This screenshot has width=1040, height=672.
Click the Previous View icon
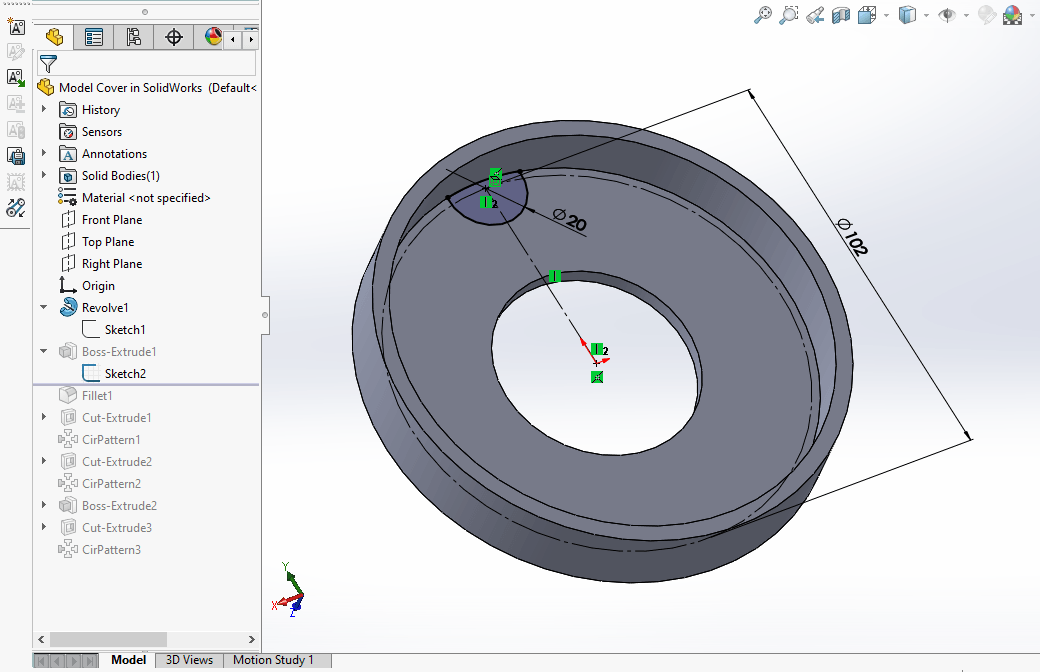815,15
